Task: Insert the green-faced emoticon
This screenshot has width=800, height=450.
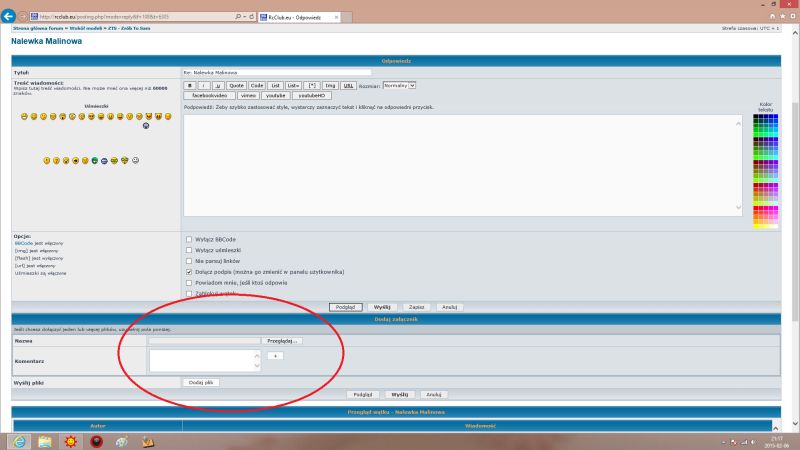Action: (x=94, y=161)
